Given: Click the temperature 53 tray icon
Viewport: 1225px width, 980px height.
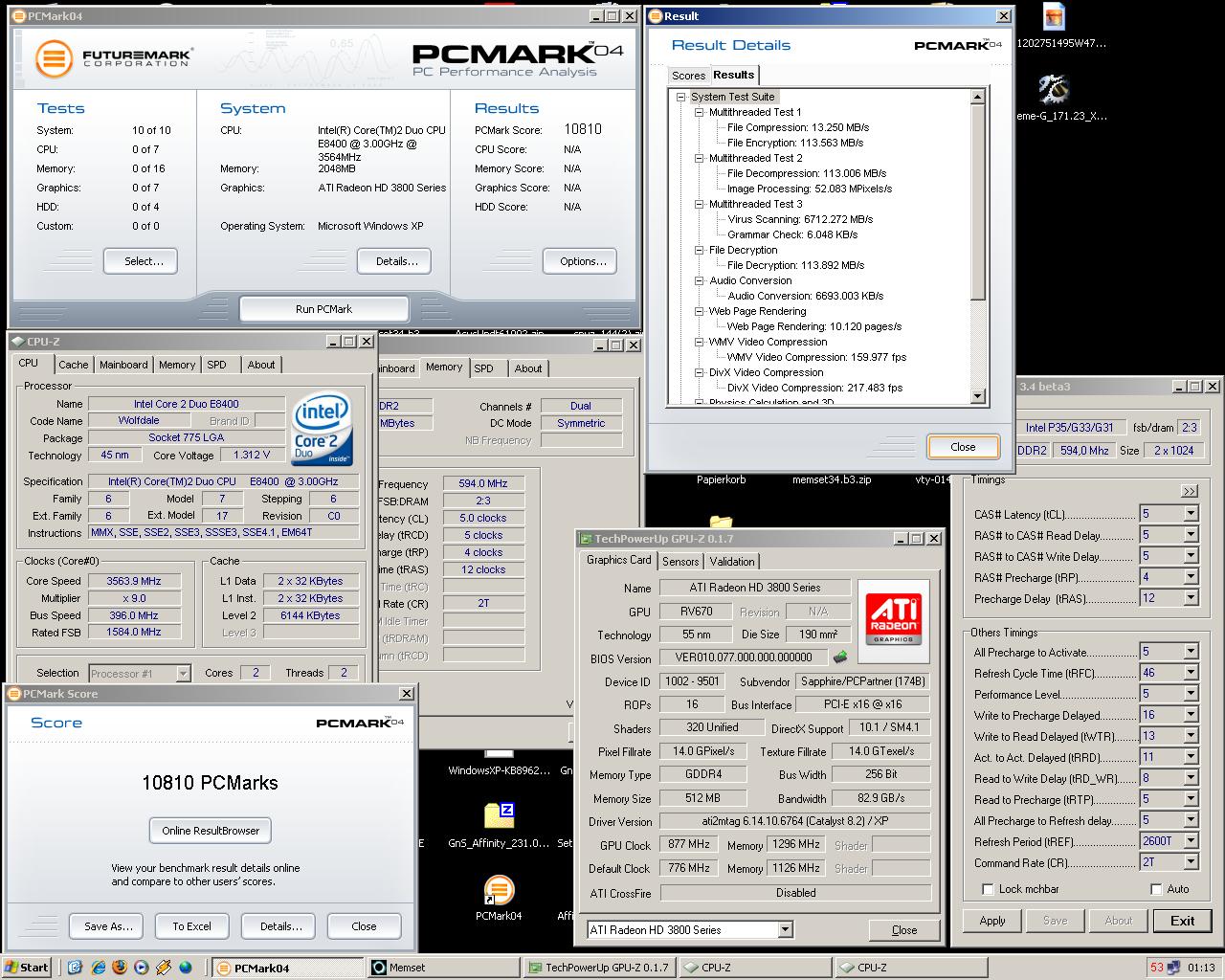Looking at the screenshot, I should pyautogui.click(x=1157, y=968).
